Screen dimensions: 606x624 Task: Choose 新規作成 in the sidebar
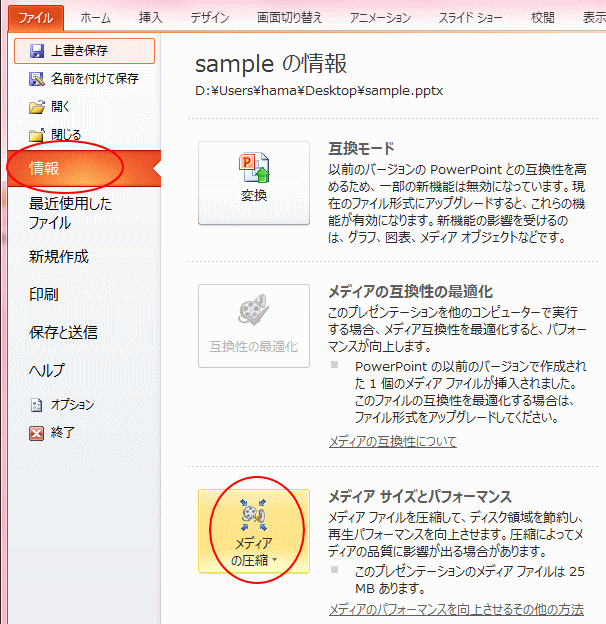(58, 257)
